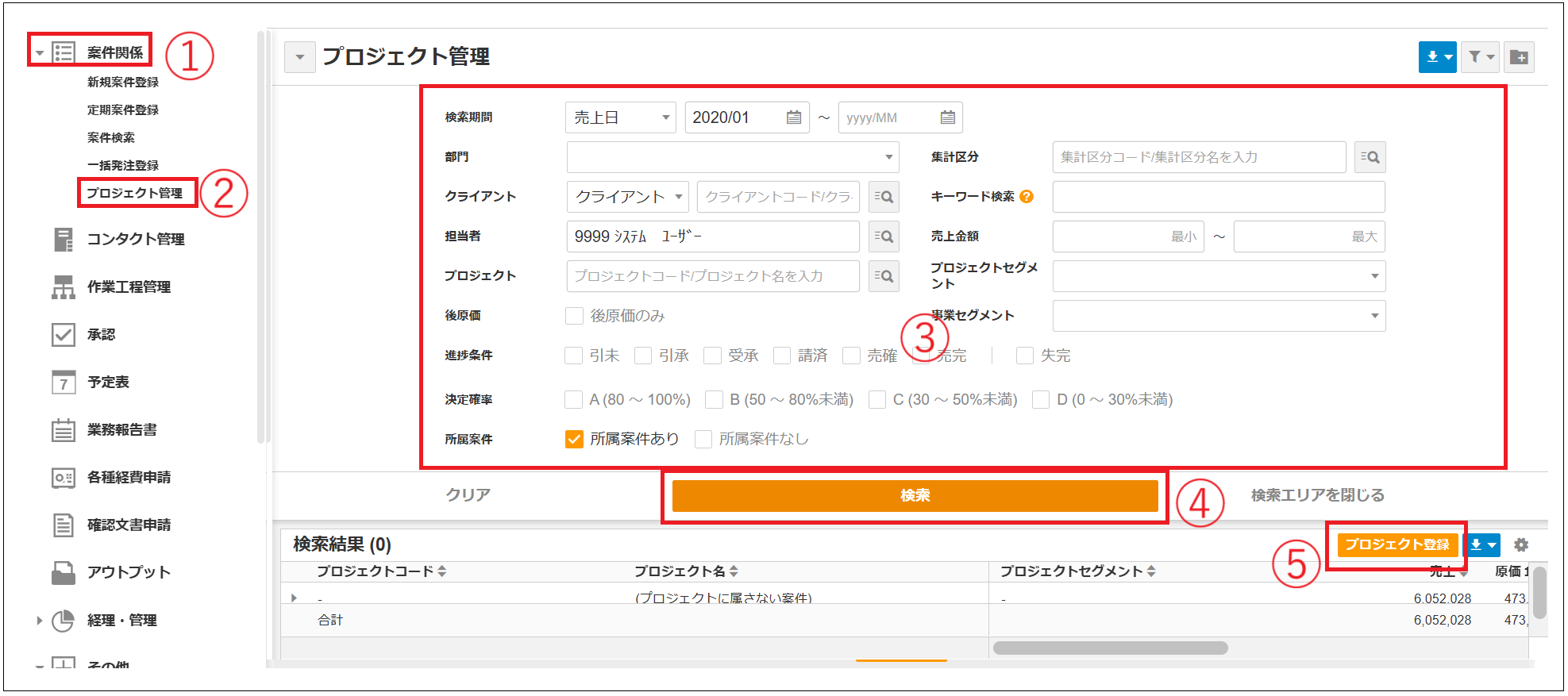1568x696 pixels.
Task: Check the B (50～80%未満) checkbox
Action: tap(714, 399)
